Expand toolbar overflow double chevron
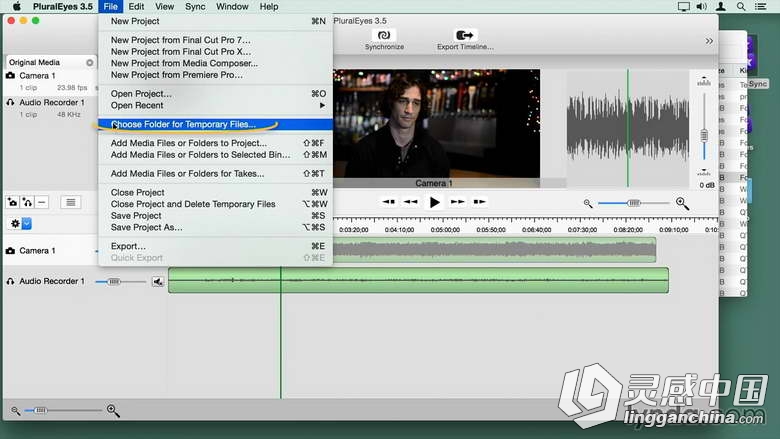This screenshot has width=780, height=439. click(x=709, y=41)
